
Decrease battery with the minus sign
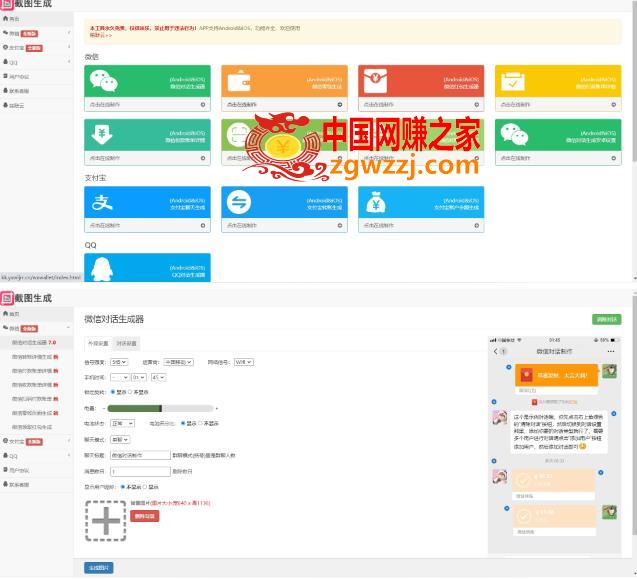click(104, 408)
